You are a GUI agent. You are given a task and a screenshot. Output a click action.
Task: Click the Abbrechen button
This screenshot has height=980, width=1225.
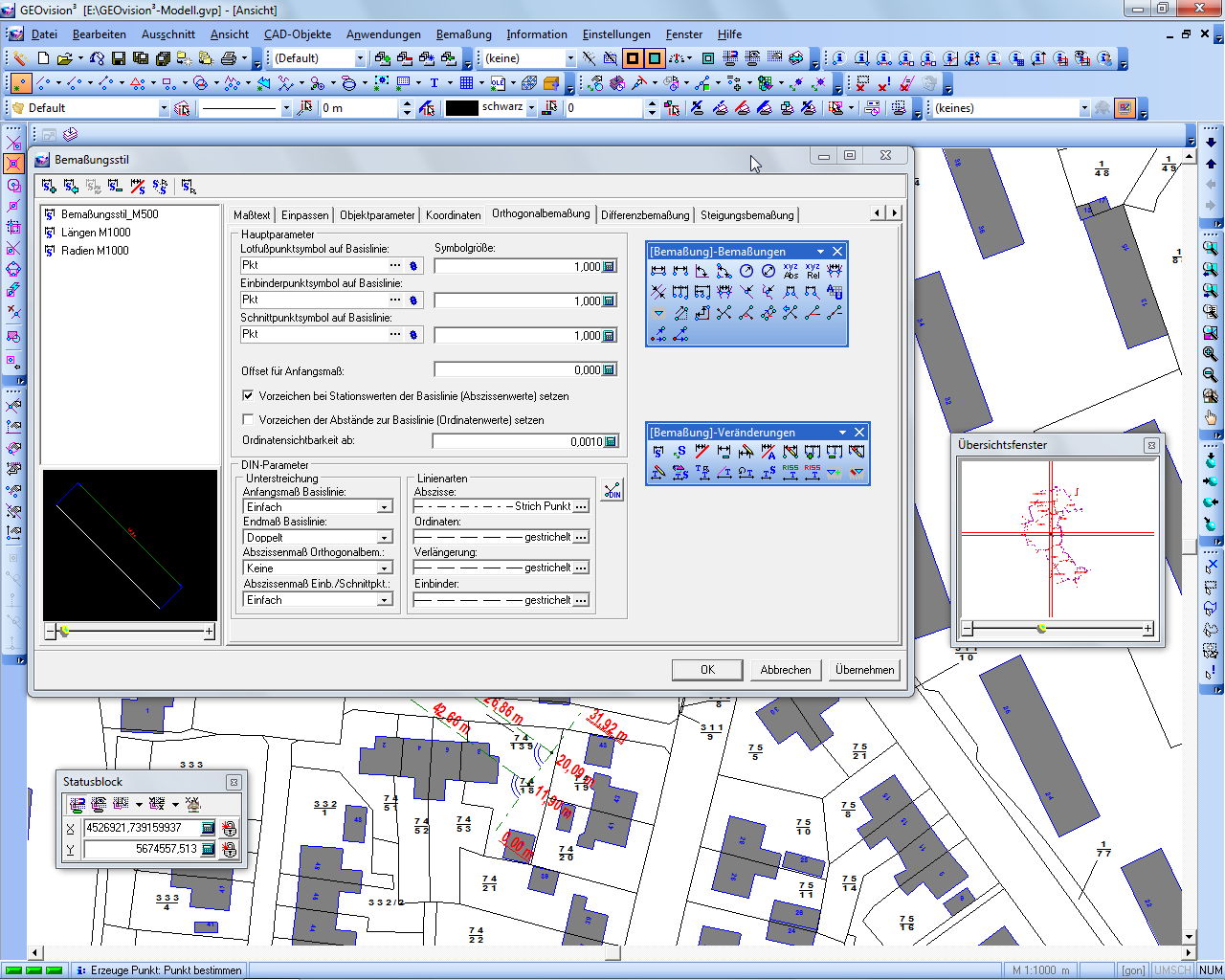coord(786,670)
